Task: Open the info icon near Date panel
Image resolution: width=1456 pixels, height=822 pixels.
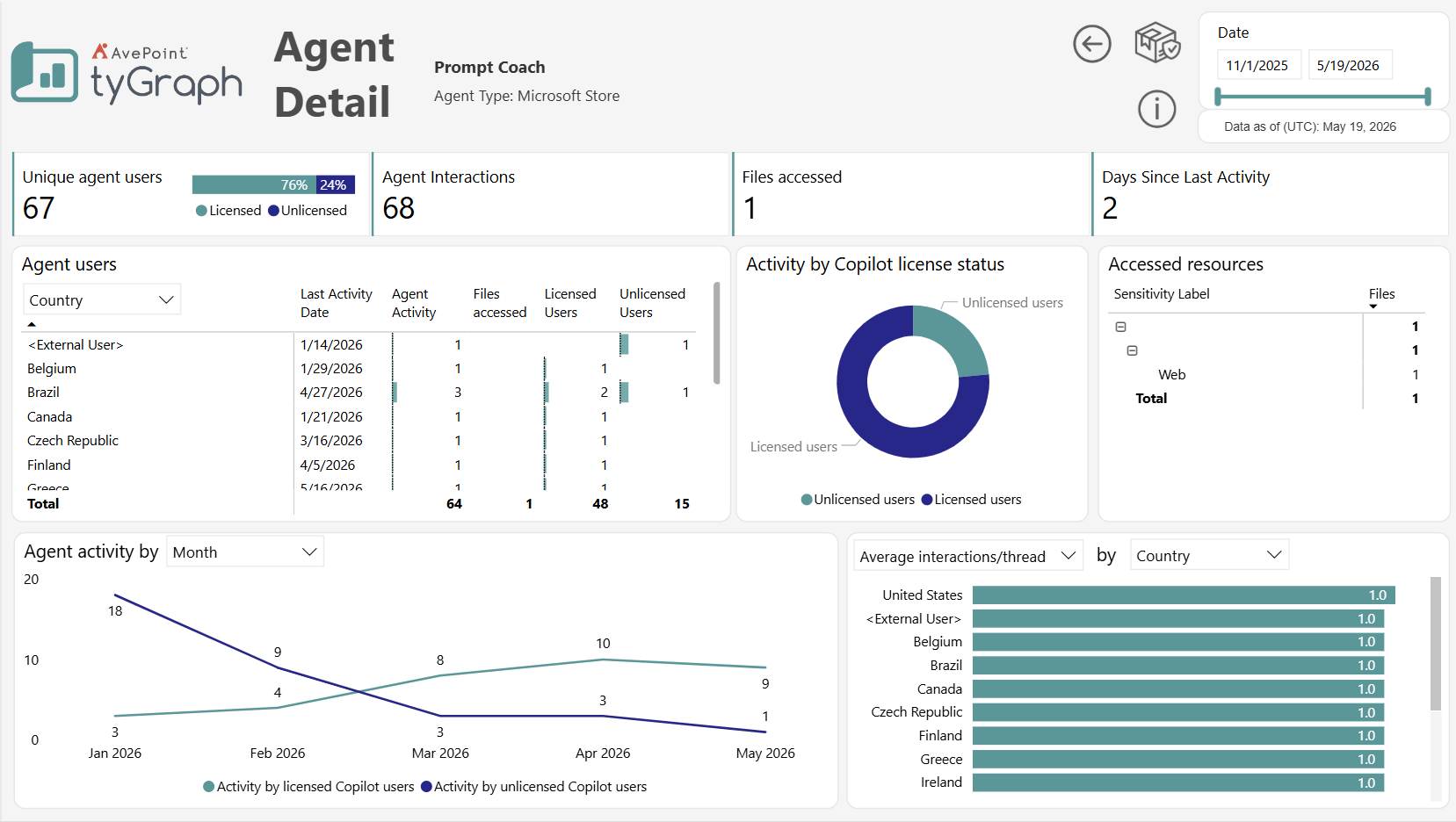Action: click(1156, 109)
